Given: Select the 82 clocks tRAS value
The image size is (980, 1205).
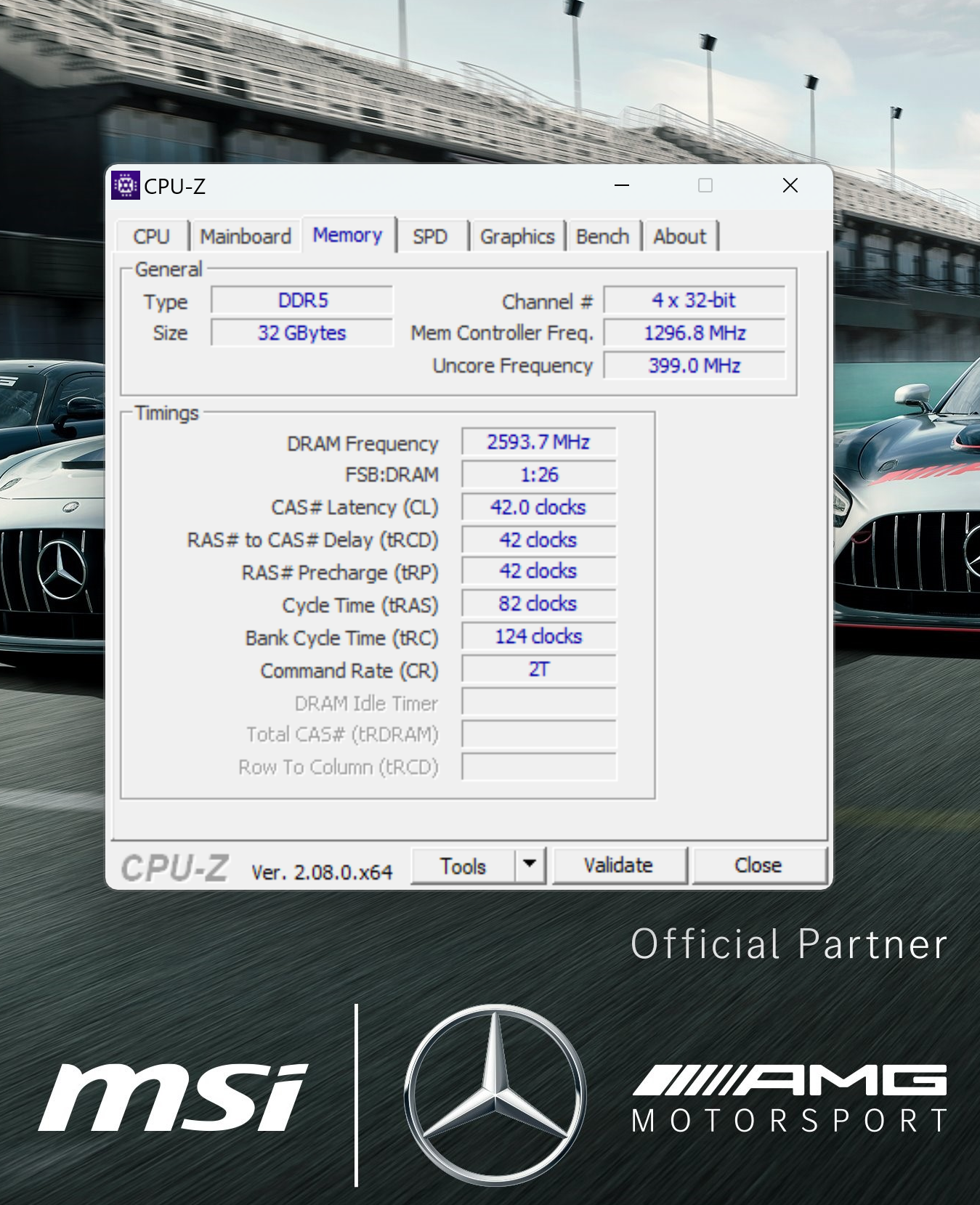Looking at the screenshot, I should [x=539, y=604].
